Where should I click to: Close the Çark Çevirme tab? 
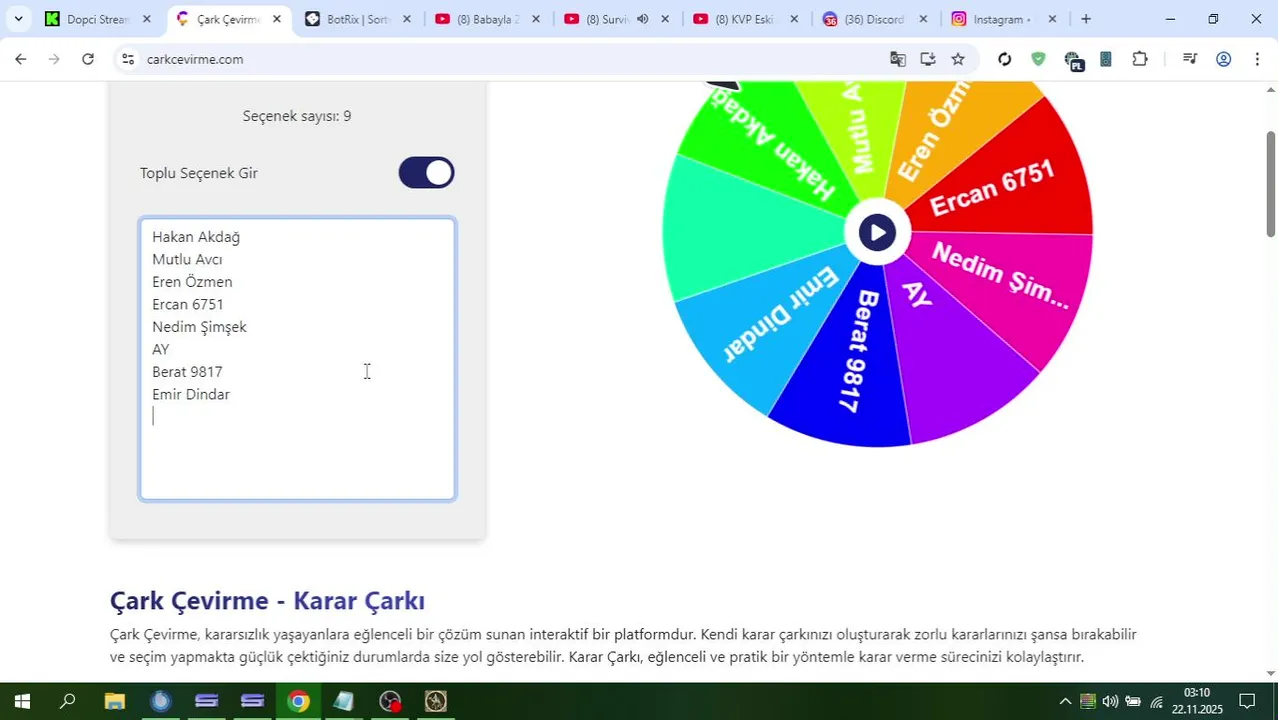pos(277,19)
